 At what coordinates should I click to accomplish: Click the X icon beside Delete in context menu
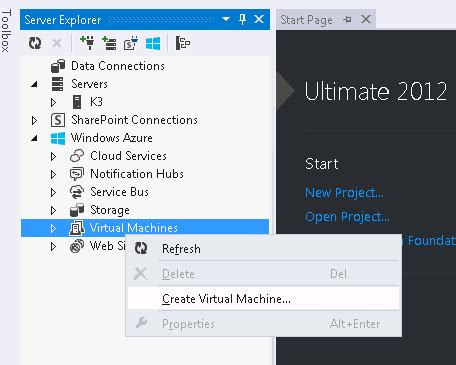pos(140,274)
